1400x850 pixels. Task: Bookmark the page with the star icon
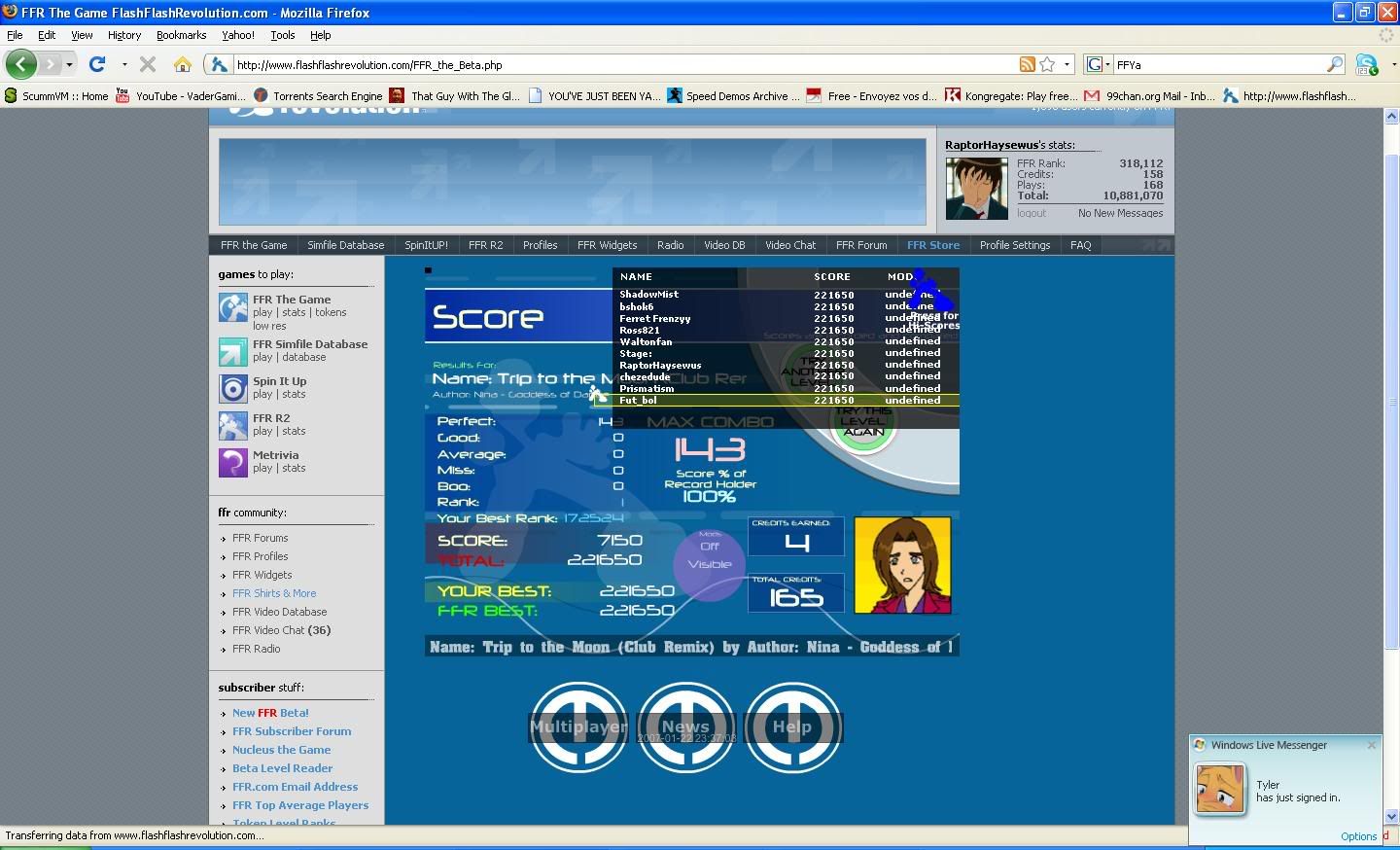coord(1047,64)
